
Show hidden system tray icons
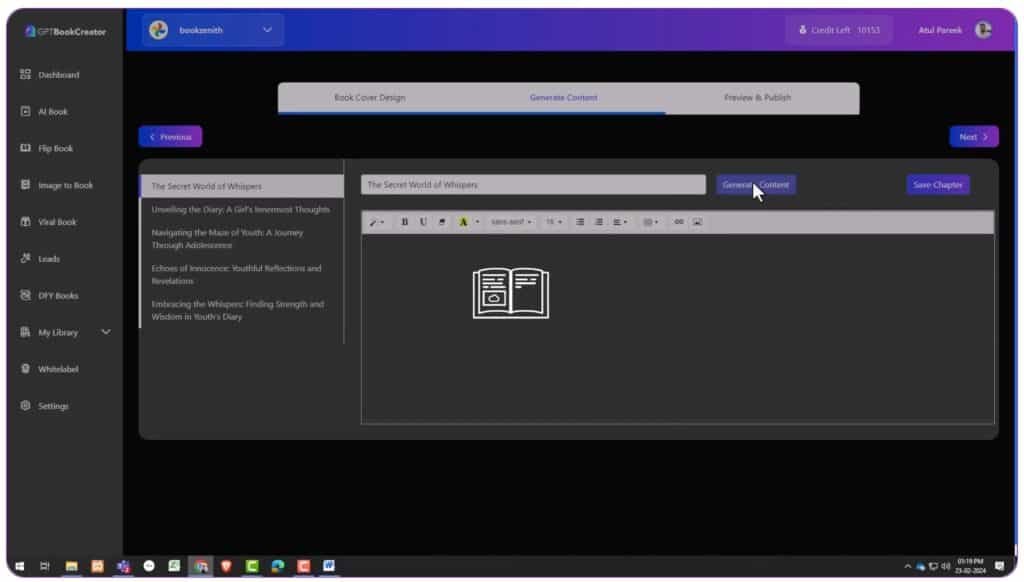click(x=907, y=566)
